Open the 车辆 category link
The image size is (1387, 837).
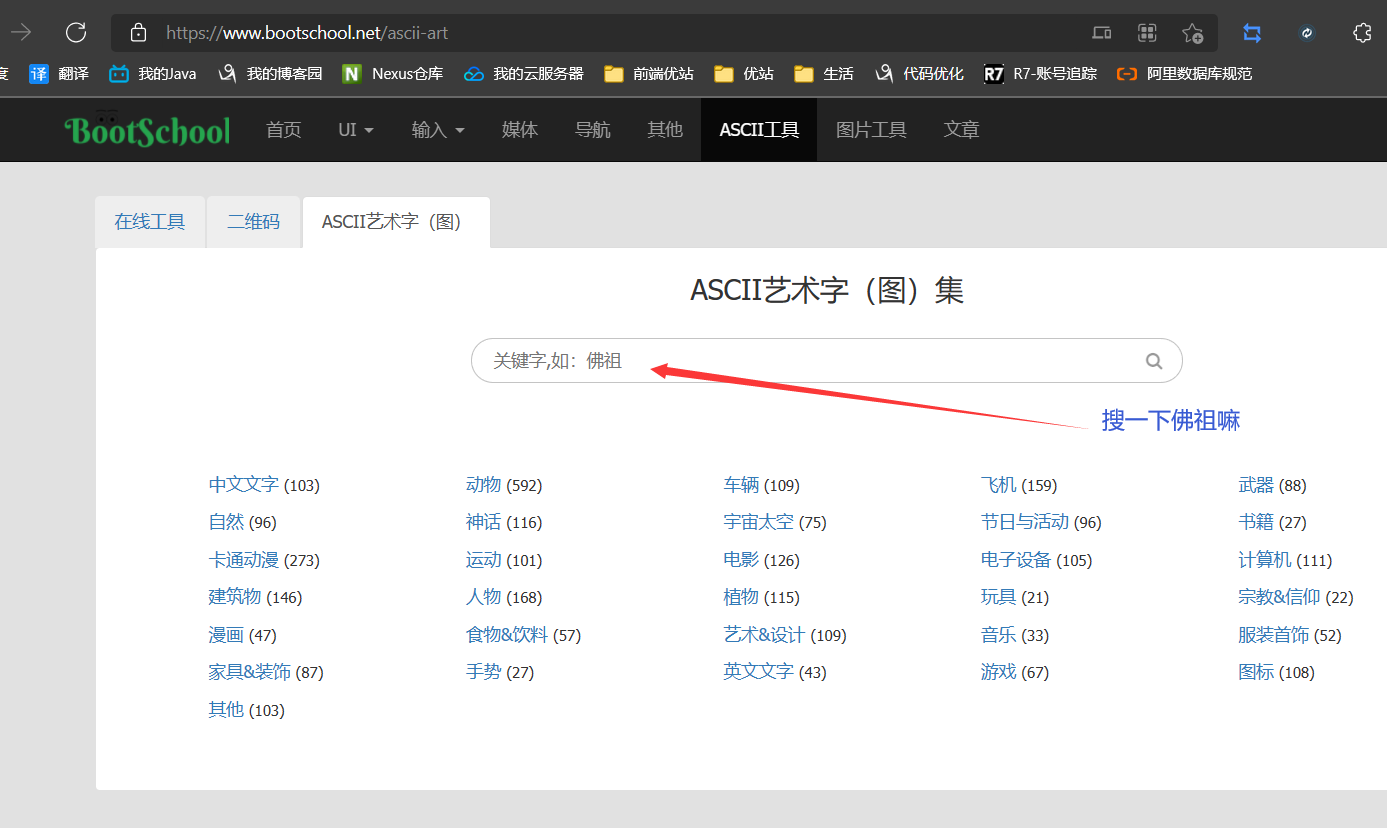(741, 485)
